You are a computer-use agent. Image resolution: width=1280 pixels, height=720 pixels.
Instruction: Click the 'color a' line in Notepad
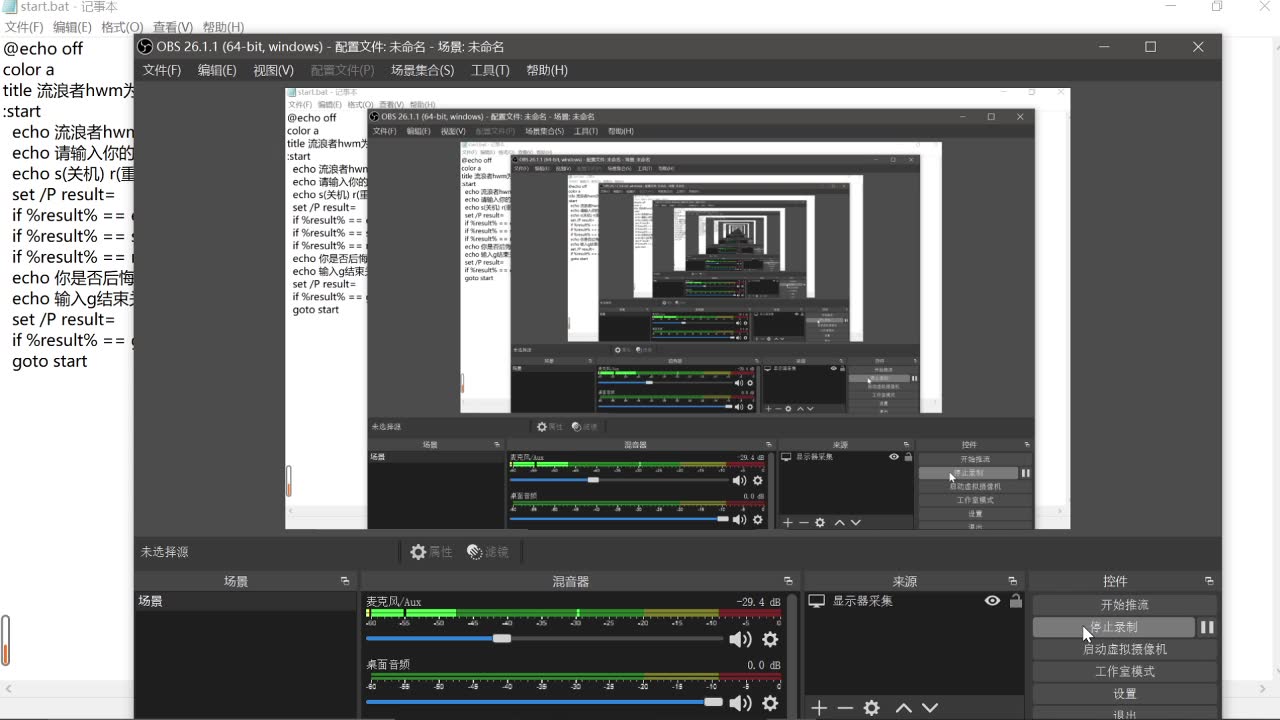point(29,69)
